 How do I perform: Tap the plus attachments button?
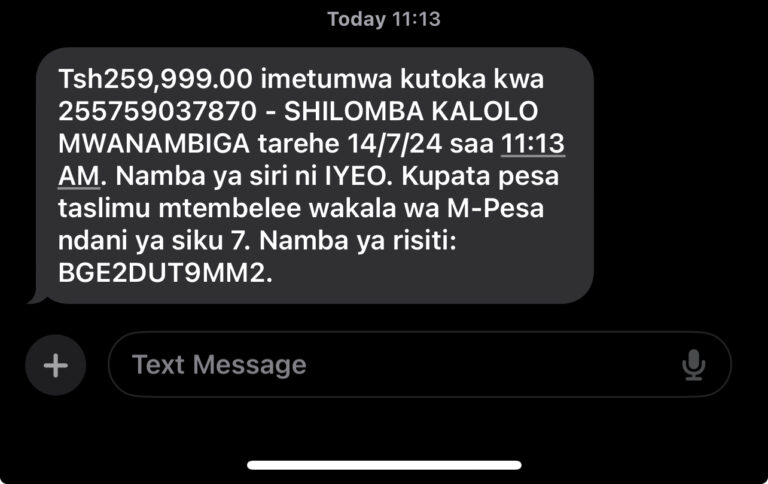55,365
